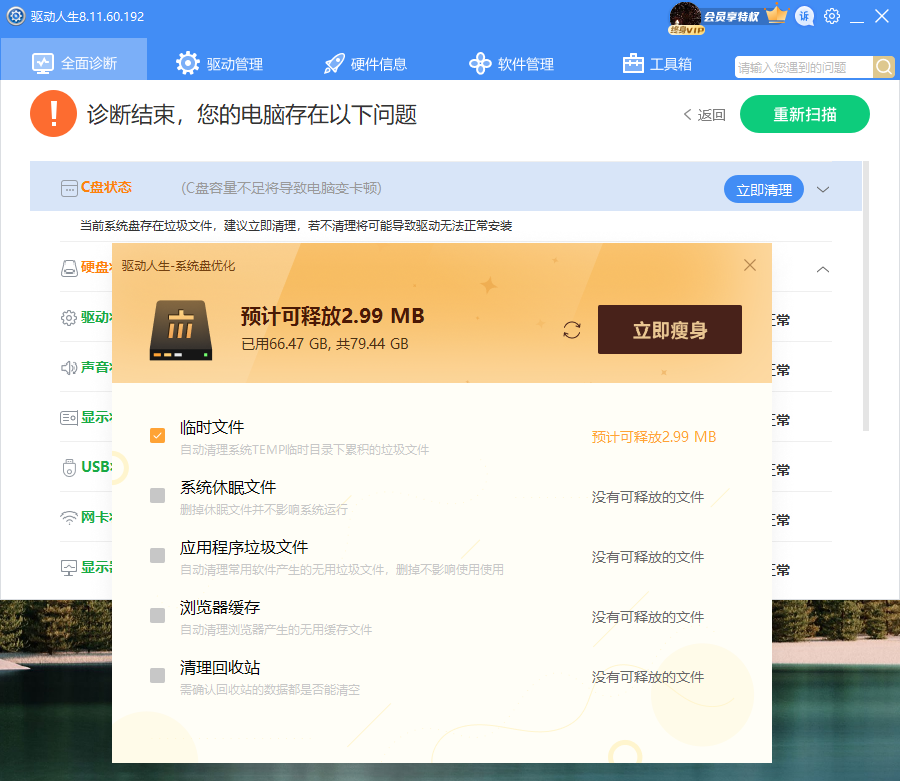Click the C盘状态 disk icon
900x781 pixels.
pos(69,188)
